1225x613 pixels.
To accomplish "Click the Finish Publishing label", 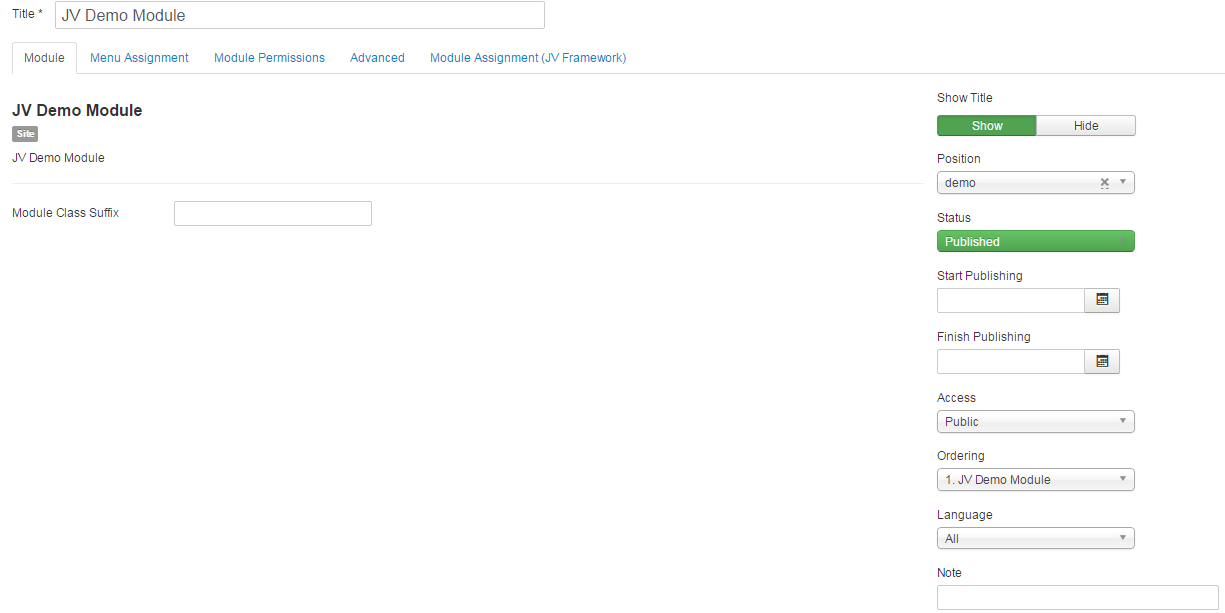I will pyautogui.click(x=984, y=337).
